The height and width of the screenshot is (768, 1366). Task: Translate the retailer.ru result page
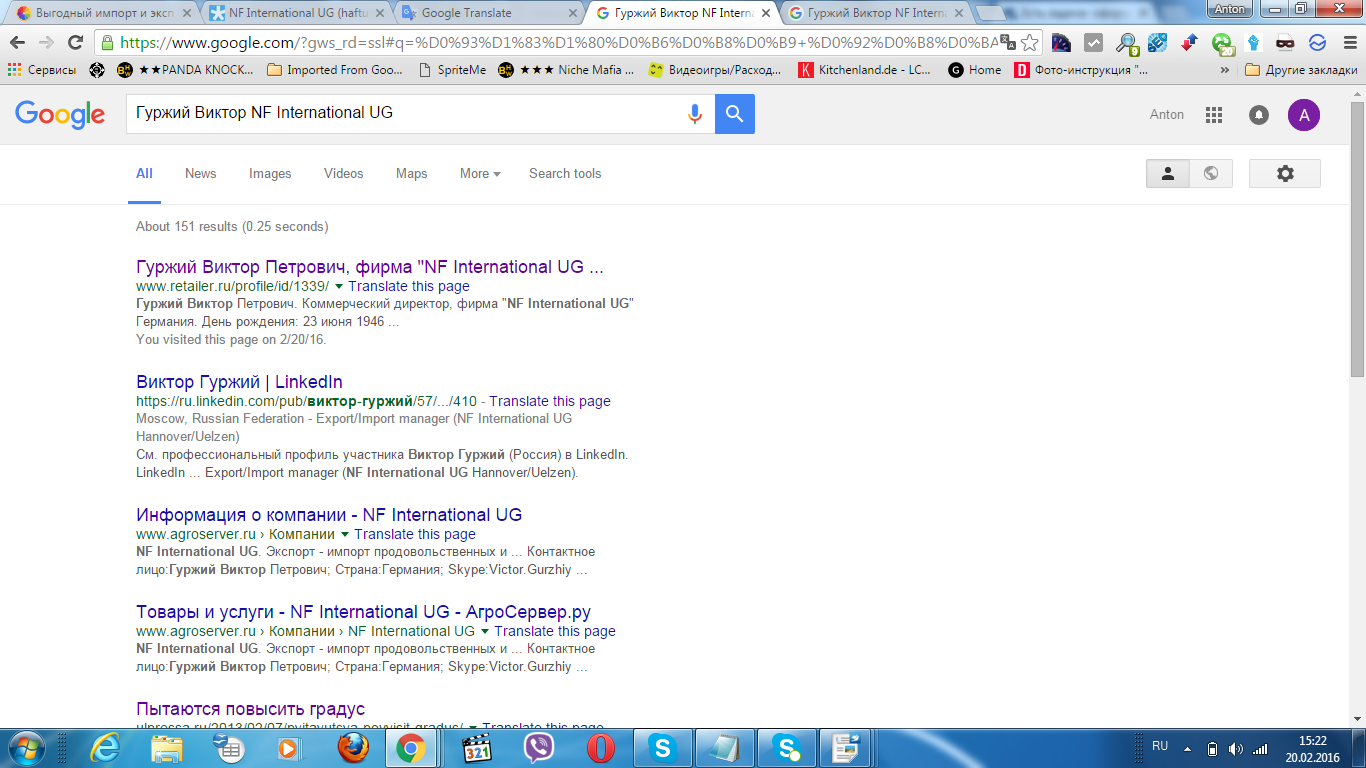(409, 287)
